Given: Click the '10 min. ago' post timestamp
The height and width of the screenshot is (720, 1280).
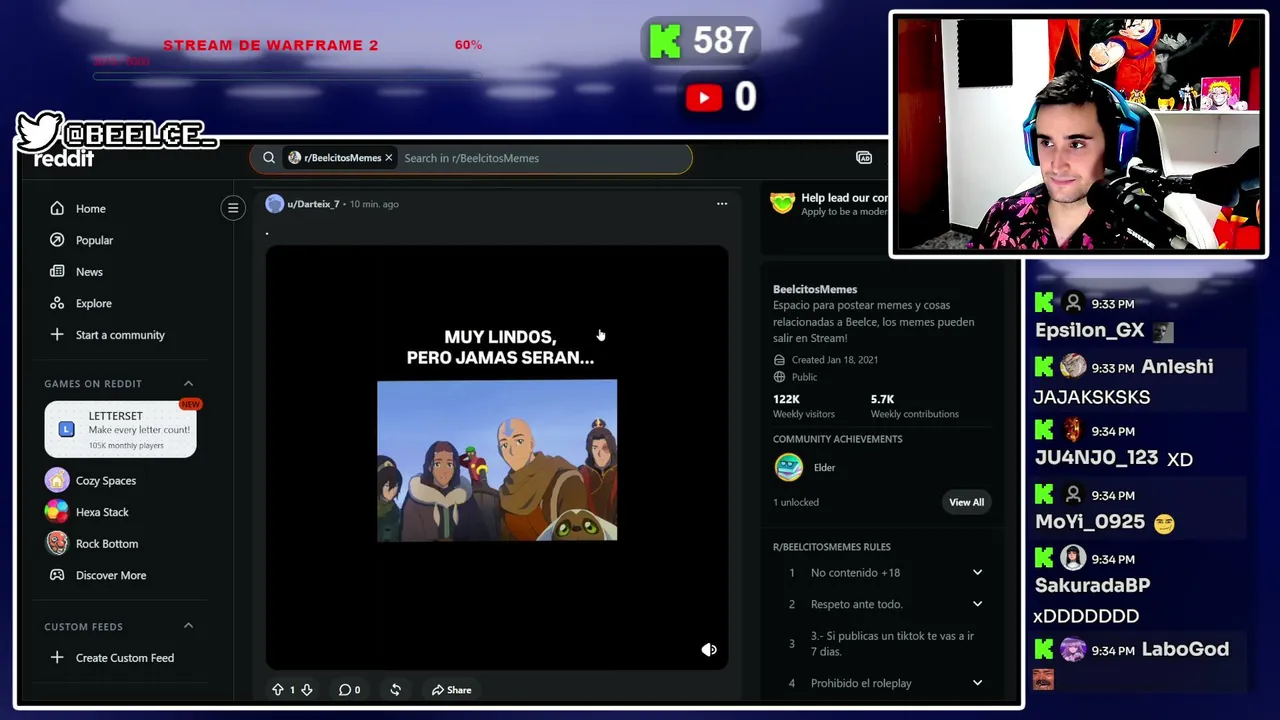Looking at the screenshot, I should click(x=374, y=204).
